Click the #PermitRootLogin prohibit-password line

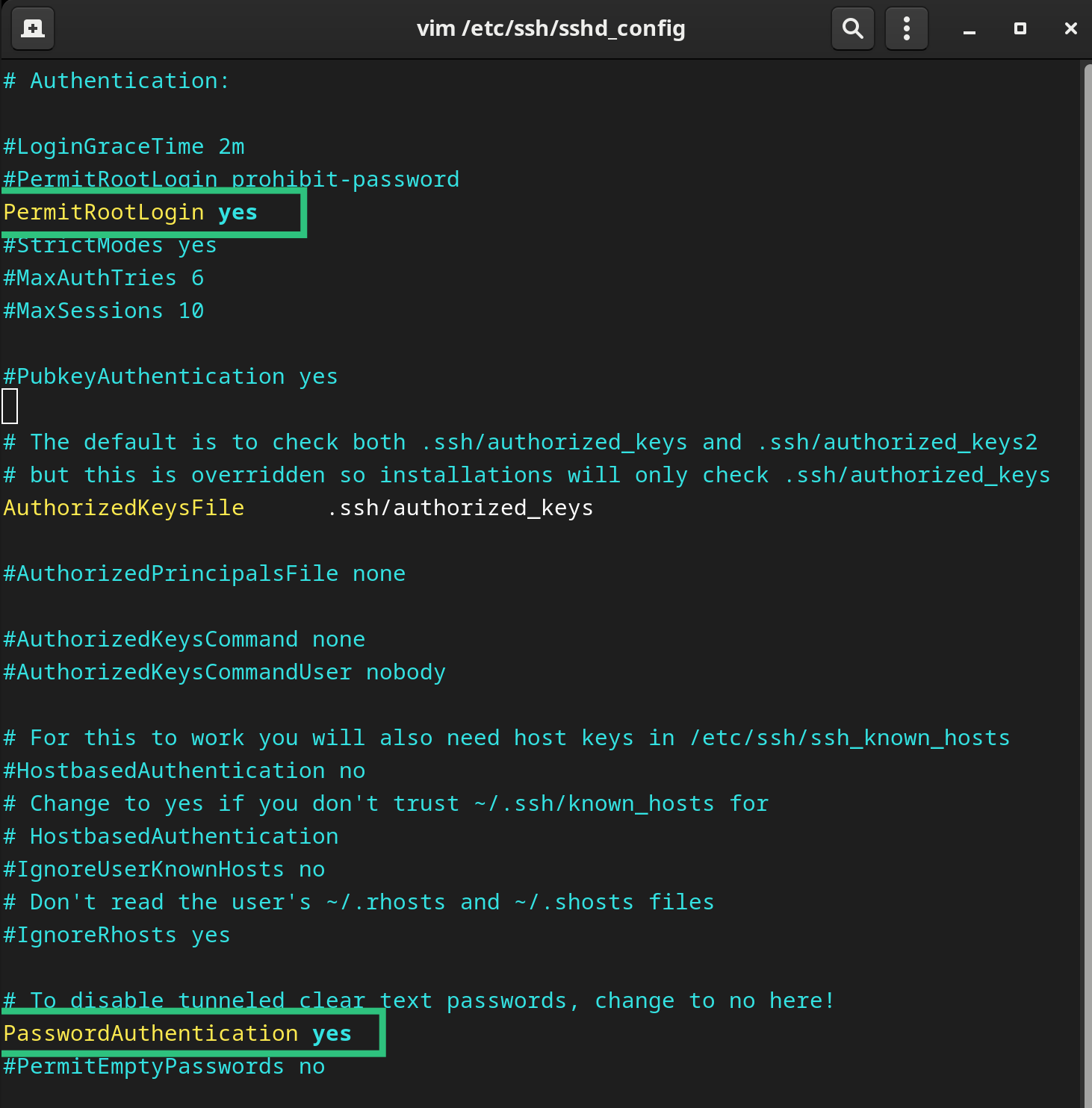232,178
